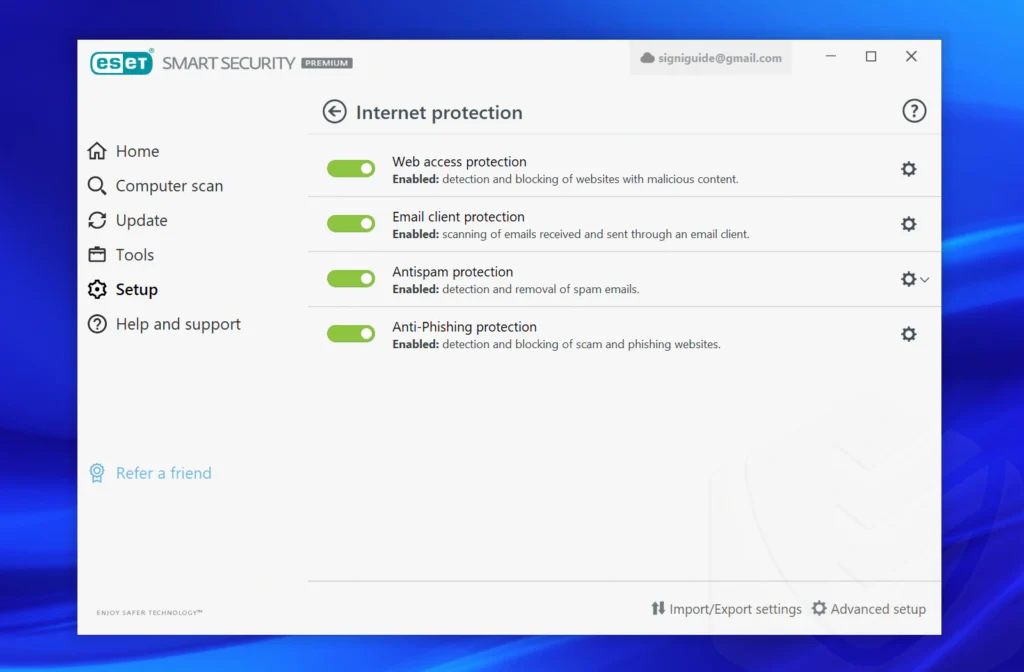
Task: Open the help question mark icon
Action: pos(914,111)
